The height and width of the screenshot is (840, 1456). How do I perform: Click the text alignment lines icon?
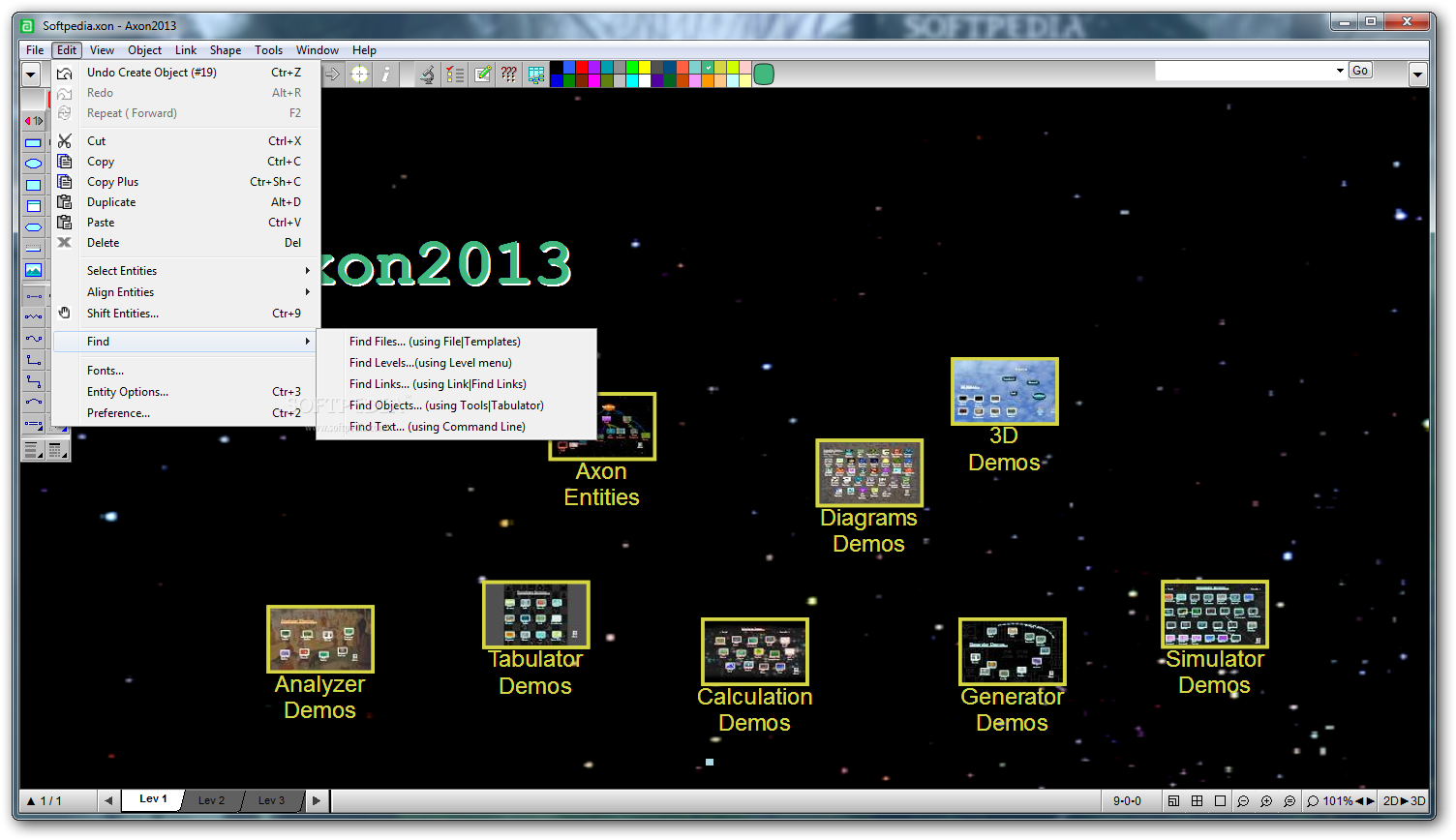coord(32,449)
